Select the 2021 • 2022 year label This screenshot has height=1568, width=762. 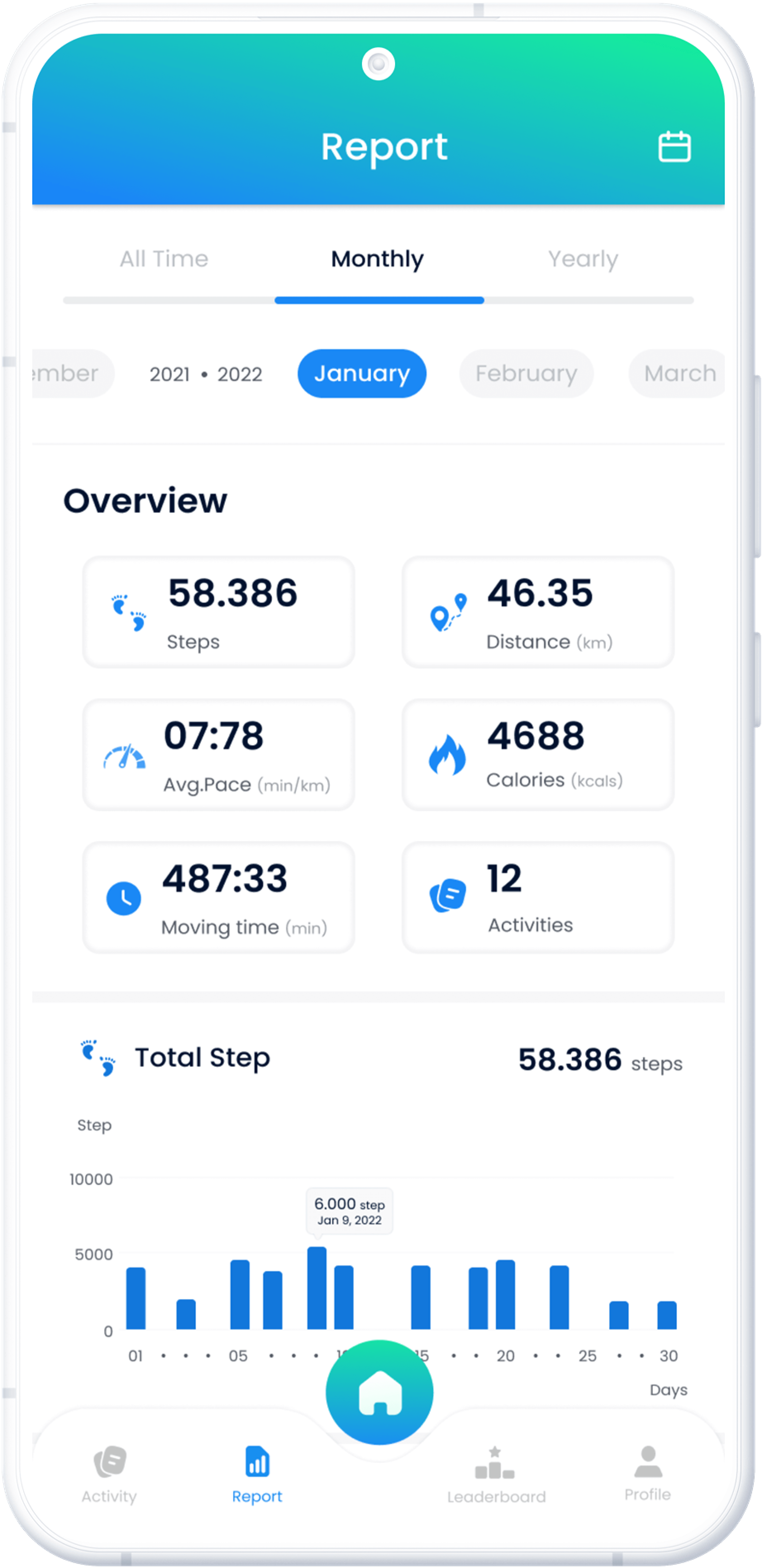[x=206, y=374]
